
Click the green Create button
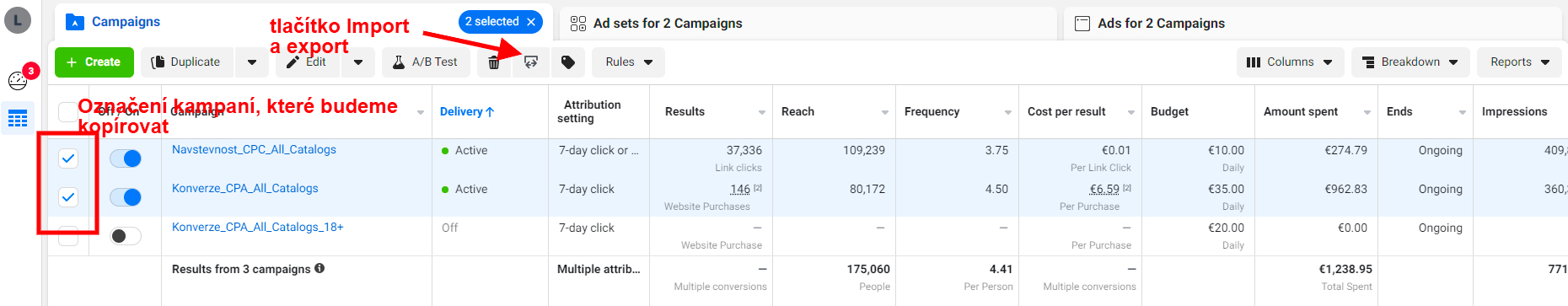pyautogui.click(x=94, y=62)
